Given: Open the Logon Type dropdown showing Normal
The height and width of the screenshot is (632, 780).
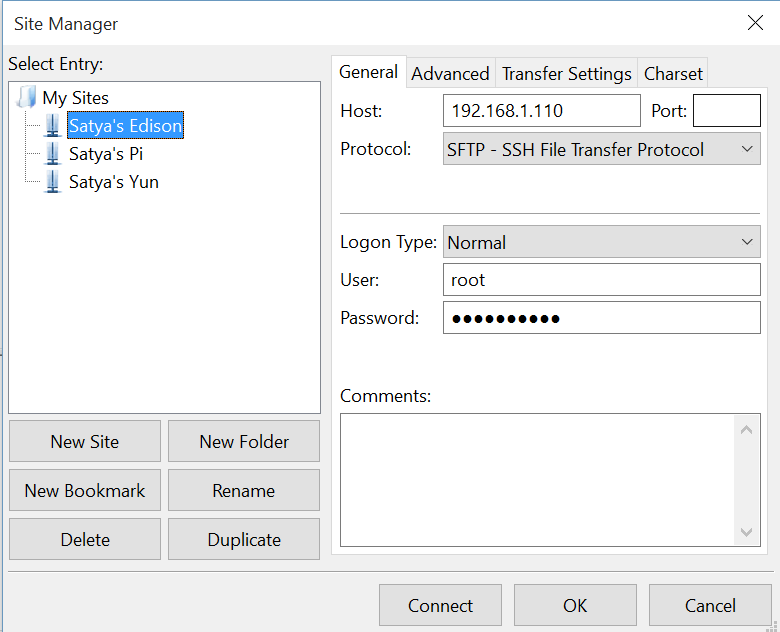Looking at the screenshot, I should click(x=602, y=242).
